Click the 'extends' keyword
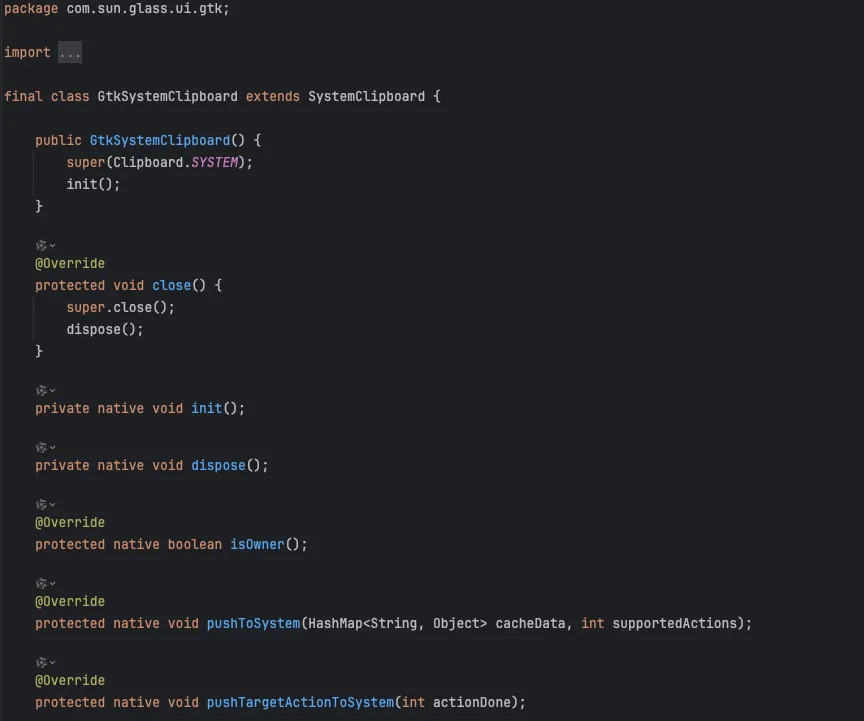 273,96
